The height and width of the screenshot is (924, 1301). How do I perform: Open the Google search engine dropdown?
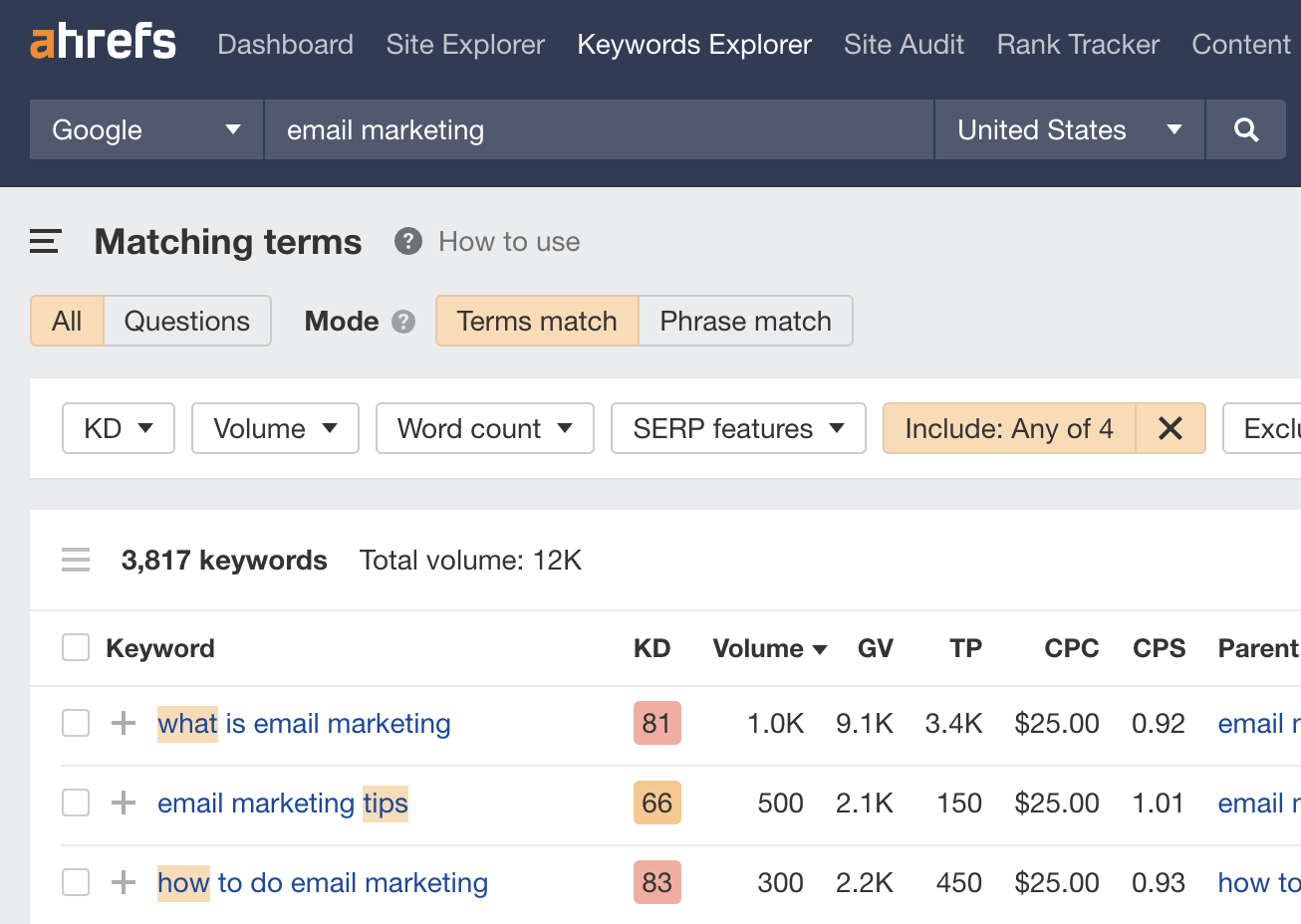coord(144,129)
